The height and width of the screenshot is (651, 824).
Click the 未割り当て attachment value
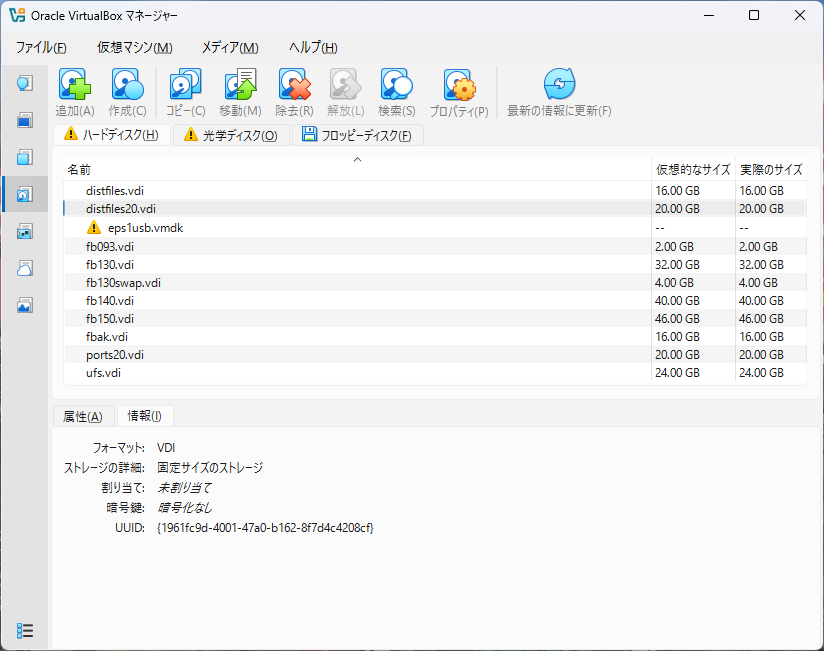[184, 488]
